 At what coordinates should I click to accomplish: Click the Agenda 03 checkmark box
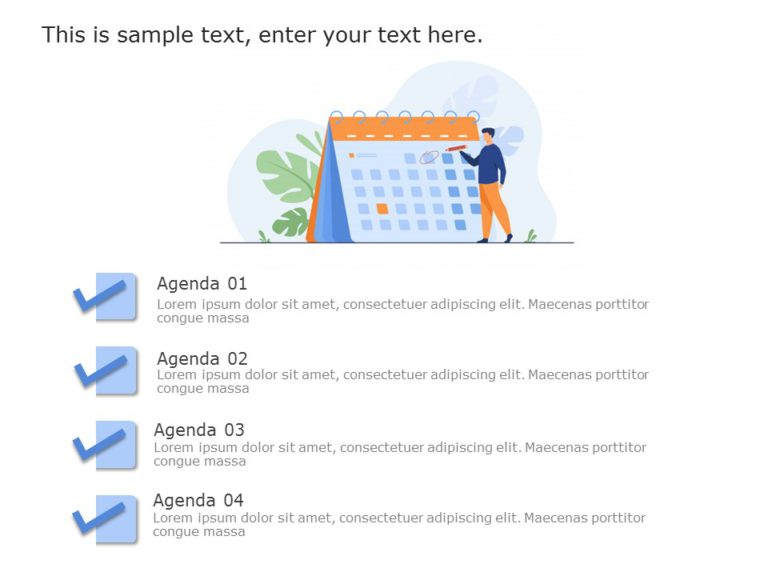[108, 444]
